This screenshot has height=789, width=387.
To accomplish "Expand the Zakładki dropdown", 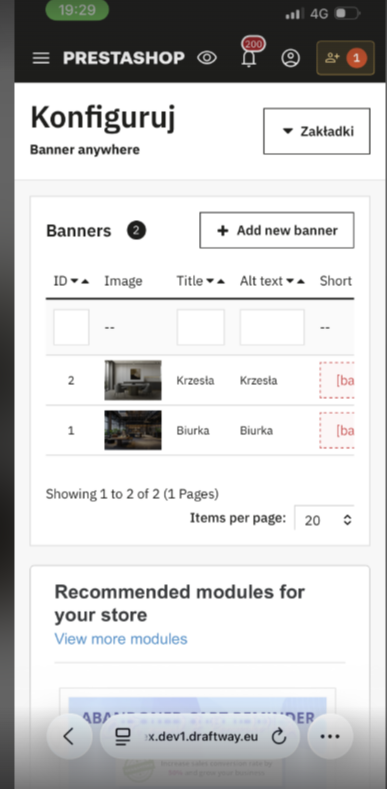I will coord(317,131).
